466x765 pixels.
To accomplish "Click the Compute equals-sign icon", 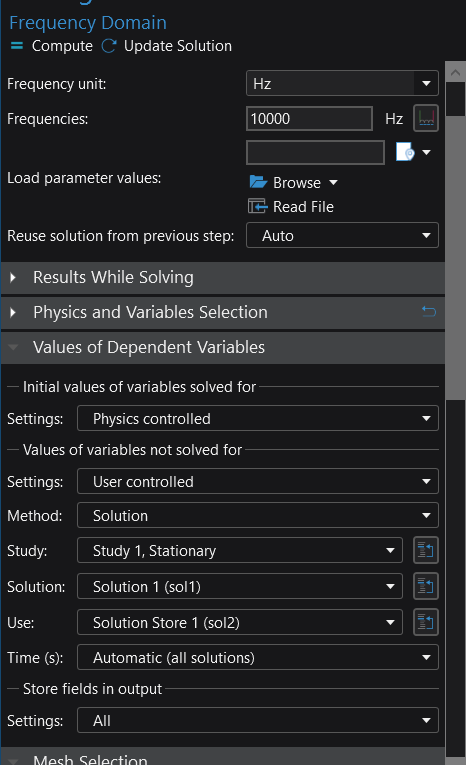I will point(17,46).
